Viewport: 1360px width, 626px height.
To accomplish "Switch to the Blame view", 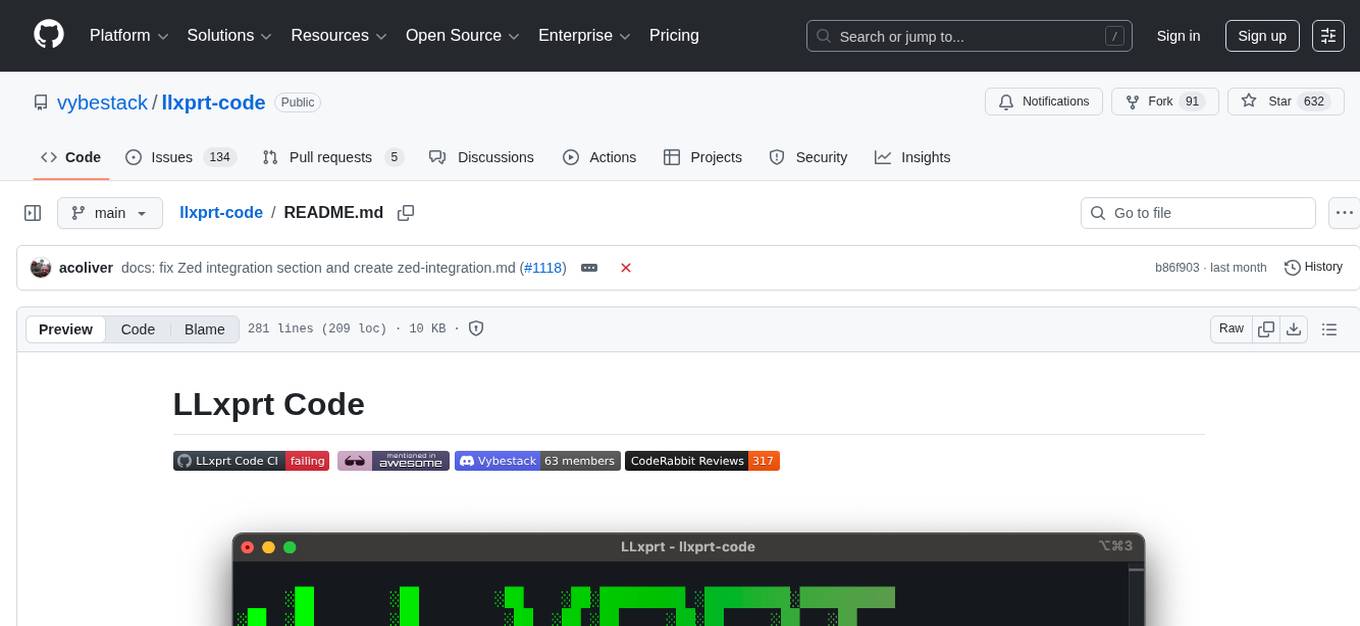I will (204, 329).
